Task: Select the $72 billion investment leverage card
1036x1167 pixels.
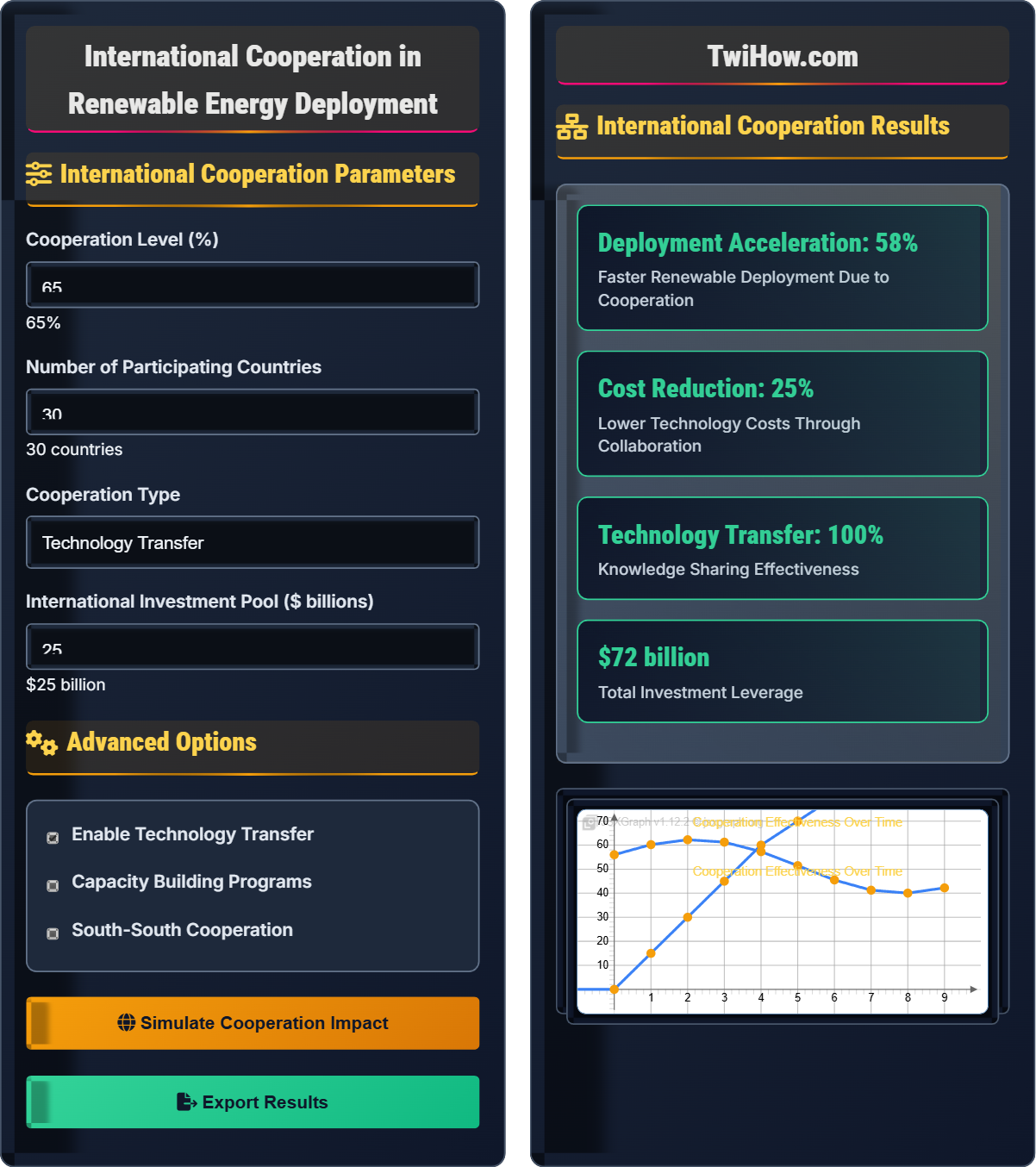Action: coord(783,671)
